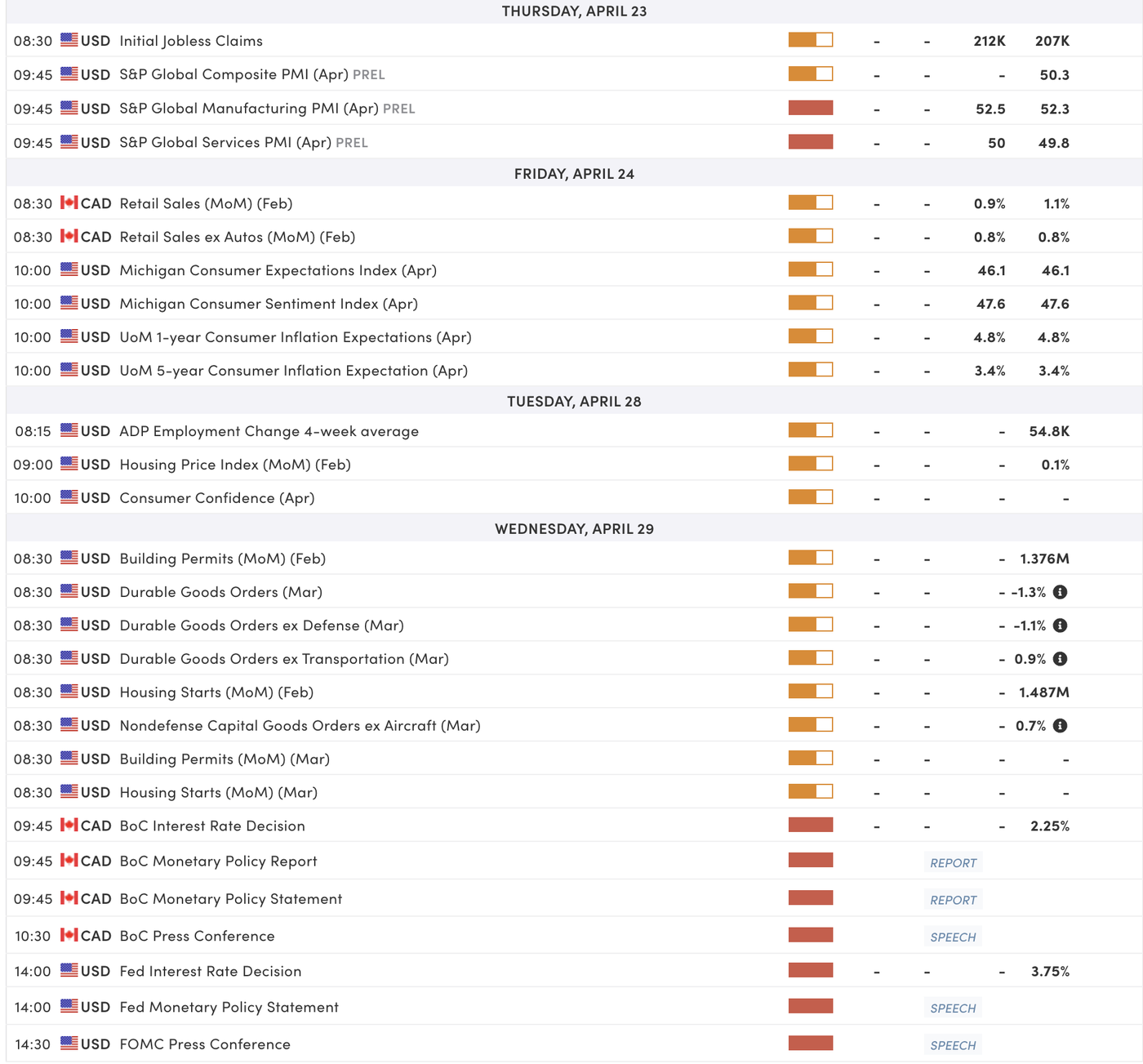Click Canada flag on BoC Monetary Policy Report row
This screenshot has width=1143, height=1064.
pyautogui.click(x=69, y=860)
